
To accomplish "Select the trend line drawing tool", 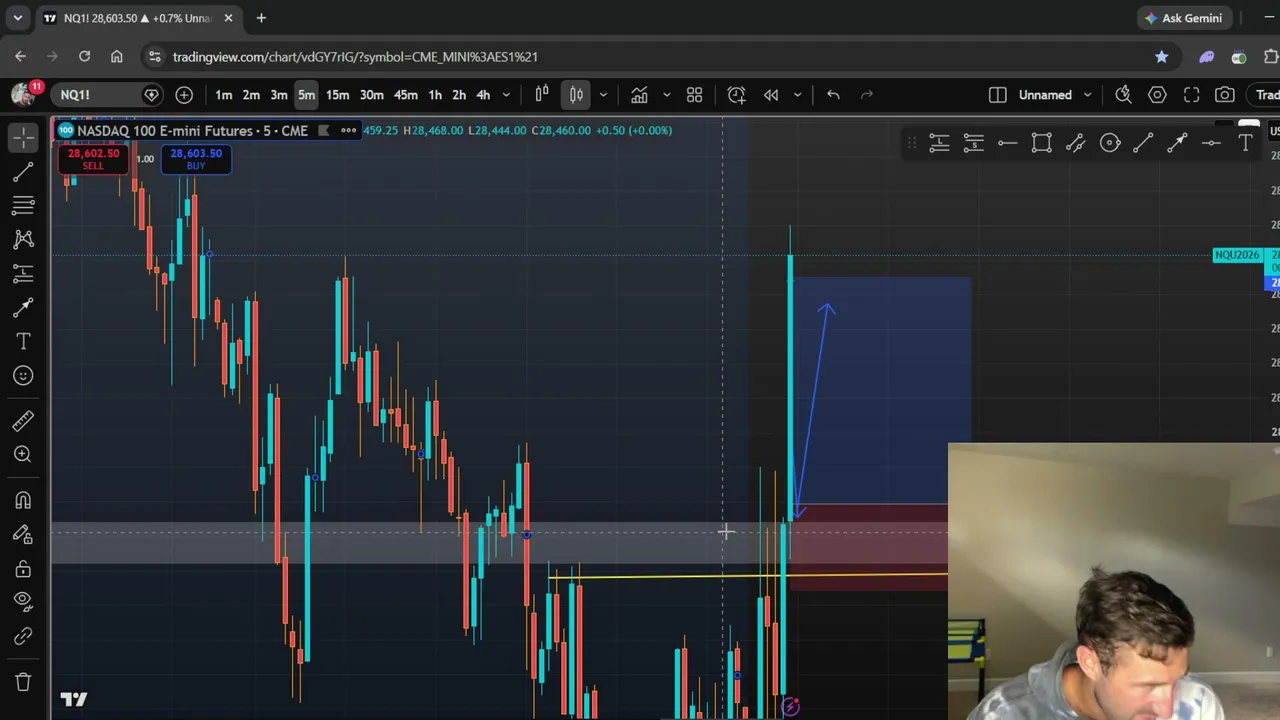I will pyautogui.click(x=23, y=172).
